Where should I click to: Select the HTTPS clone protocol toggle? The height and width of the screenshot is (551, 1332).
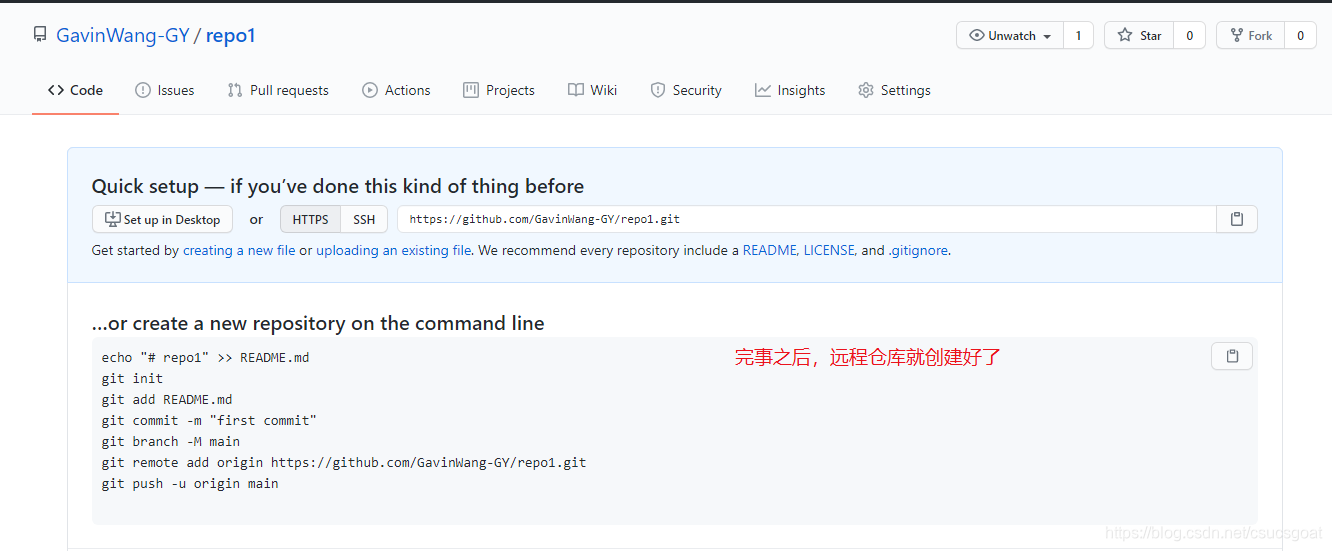310,219
